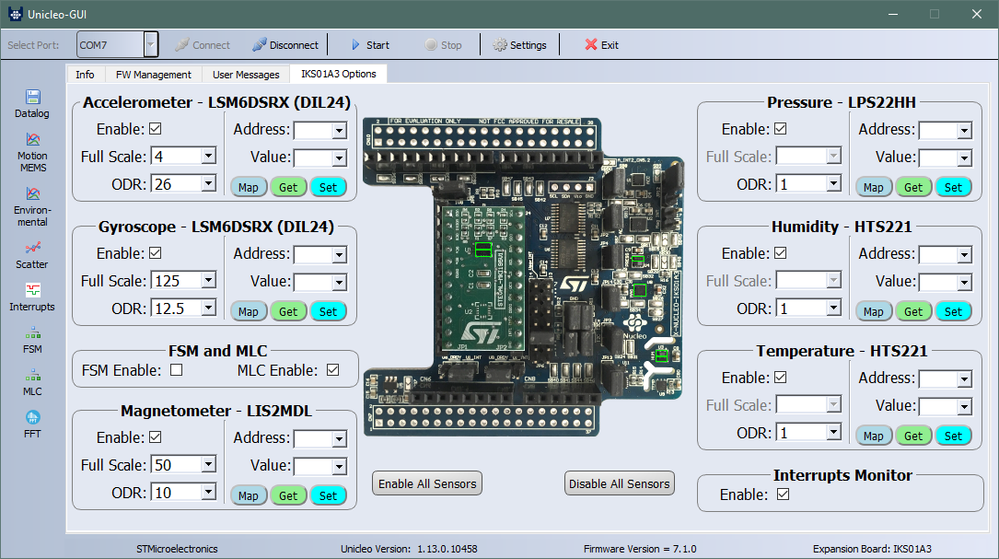The width and height of the screenshot is (999, 559).
Task: Minimize the Unicleo-GUI window
Action: pos(893,14)
